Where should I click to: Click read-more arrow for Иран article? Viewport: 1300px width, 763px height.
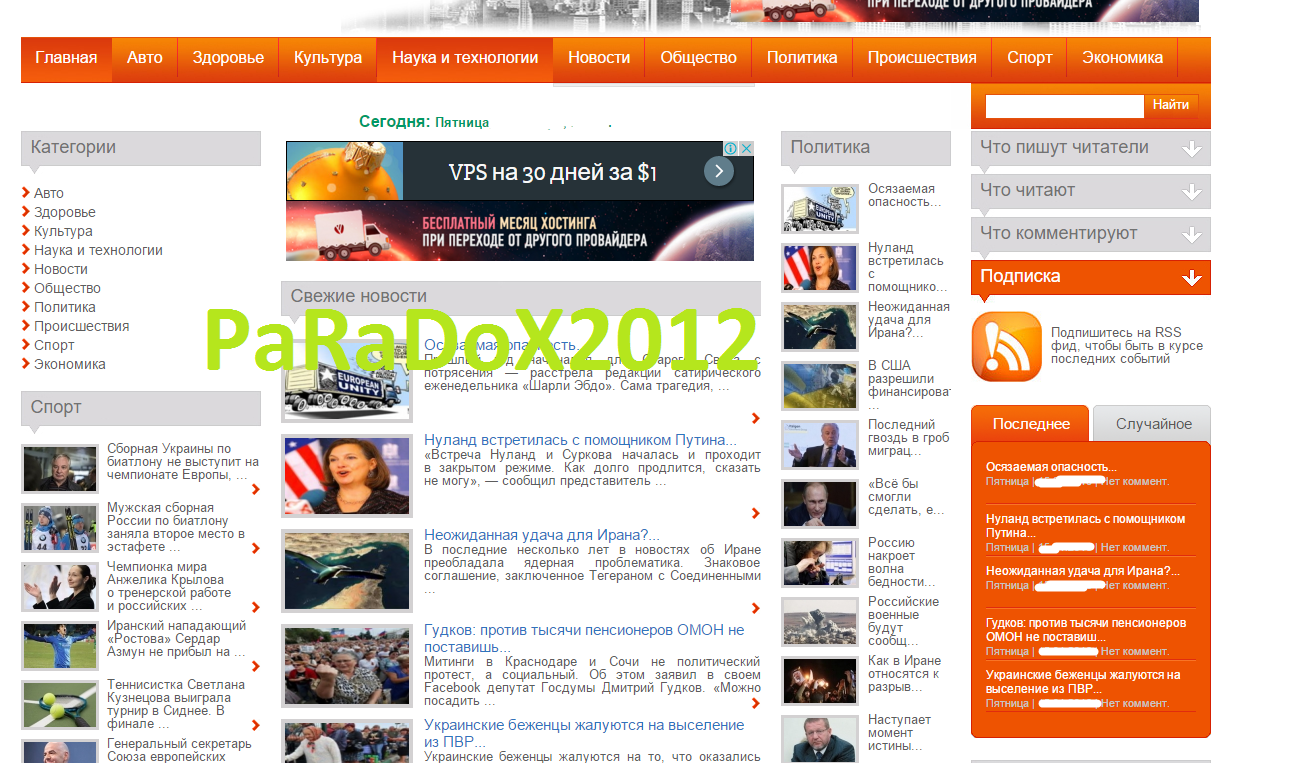tap(755, 608)
